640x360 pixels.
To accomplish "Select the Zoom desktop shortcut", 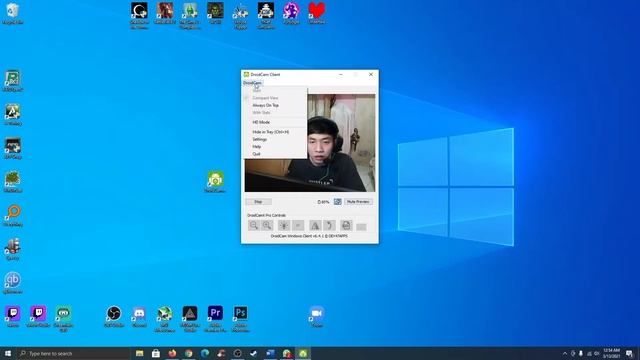I will pos(317,317).
